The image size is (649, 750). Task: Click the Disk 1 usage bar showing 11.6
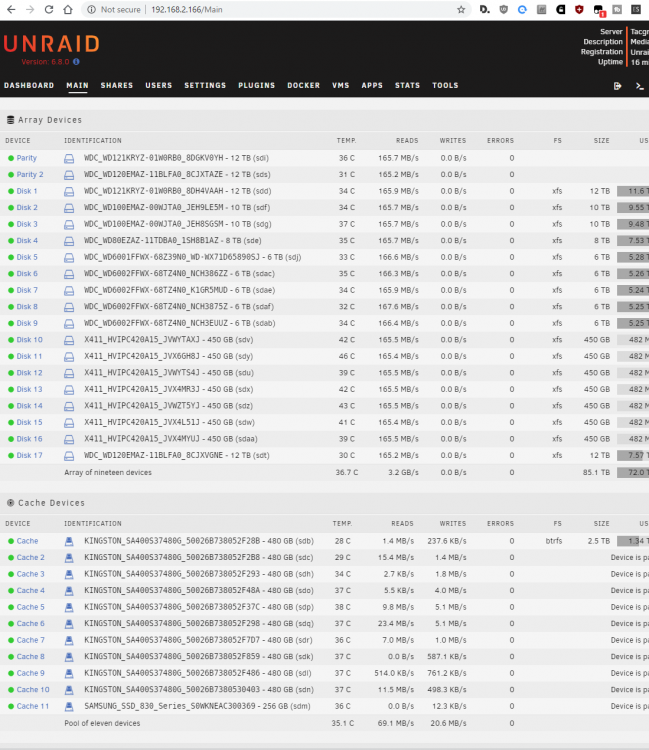point(633,191)
